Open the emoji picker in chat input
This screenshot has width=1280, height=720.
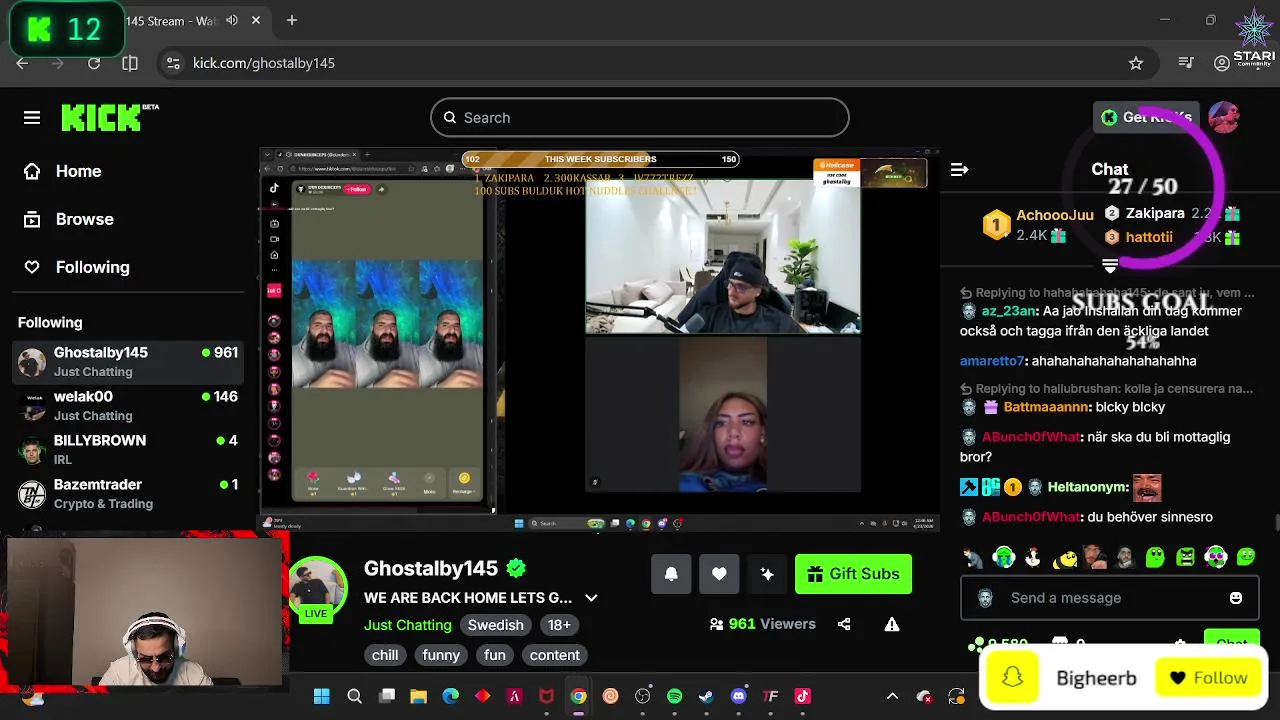pyautogui.click(x=1236, y=598)
